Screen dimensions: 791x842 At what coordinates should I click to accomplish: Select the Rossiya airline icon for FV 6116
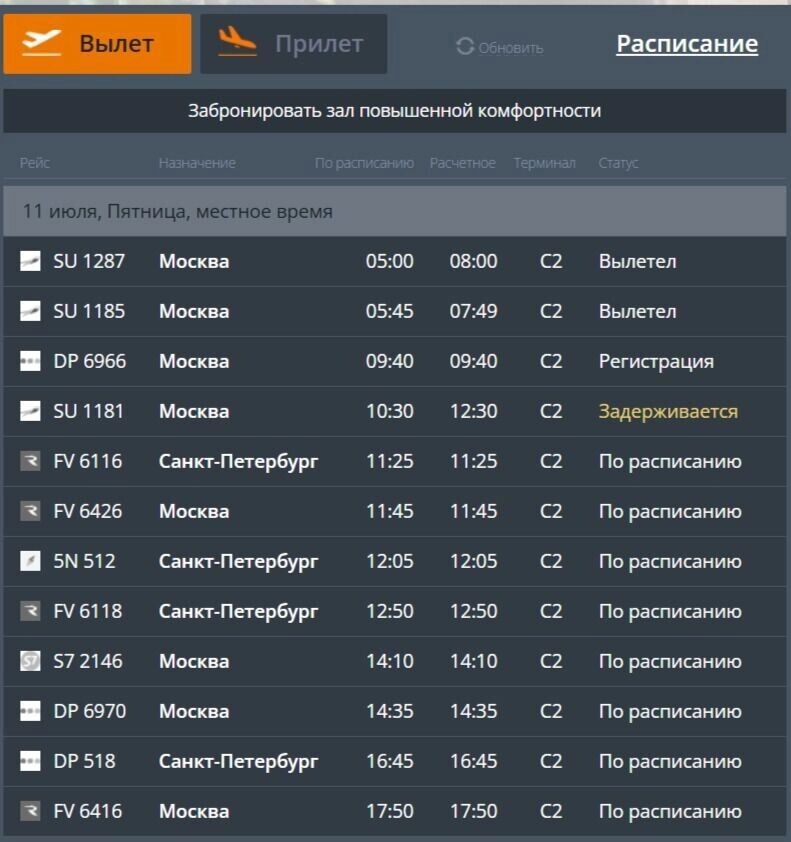click(31, 461)
